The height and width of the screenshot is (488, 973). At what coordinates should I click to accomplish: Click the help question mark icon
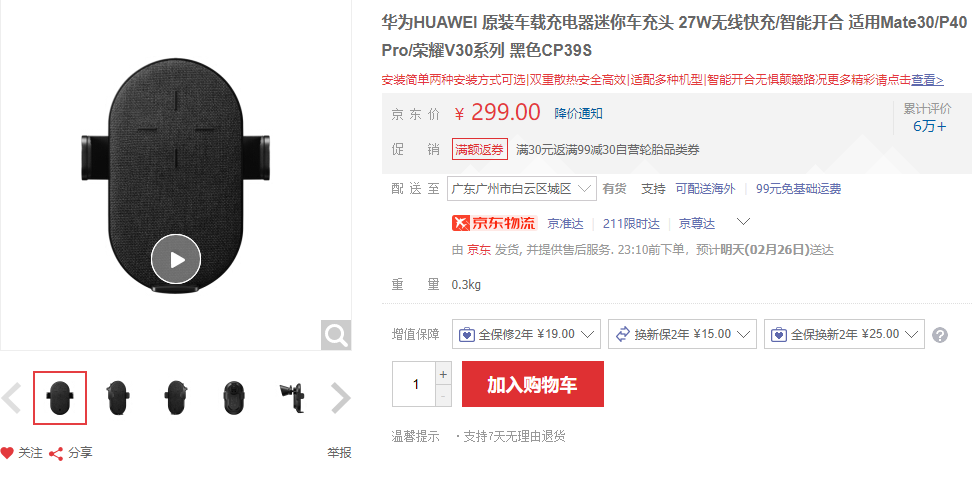click(940, 335)
